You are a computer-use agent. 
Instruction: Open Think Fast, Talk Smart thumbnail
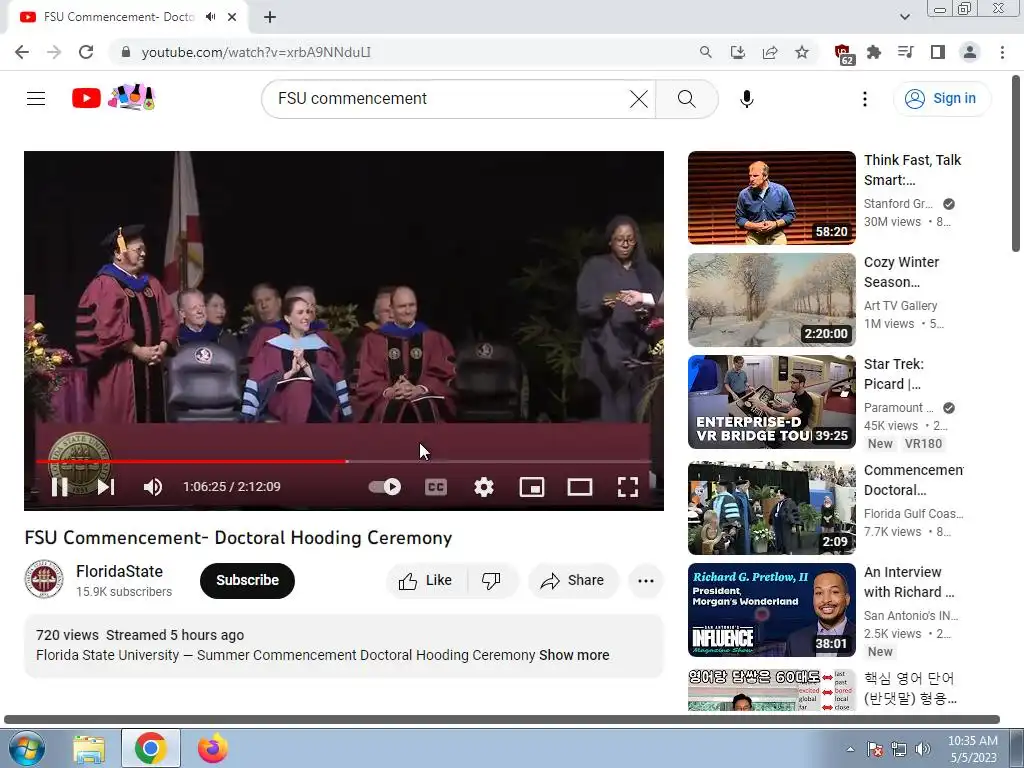click(x=771, y=198)
